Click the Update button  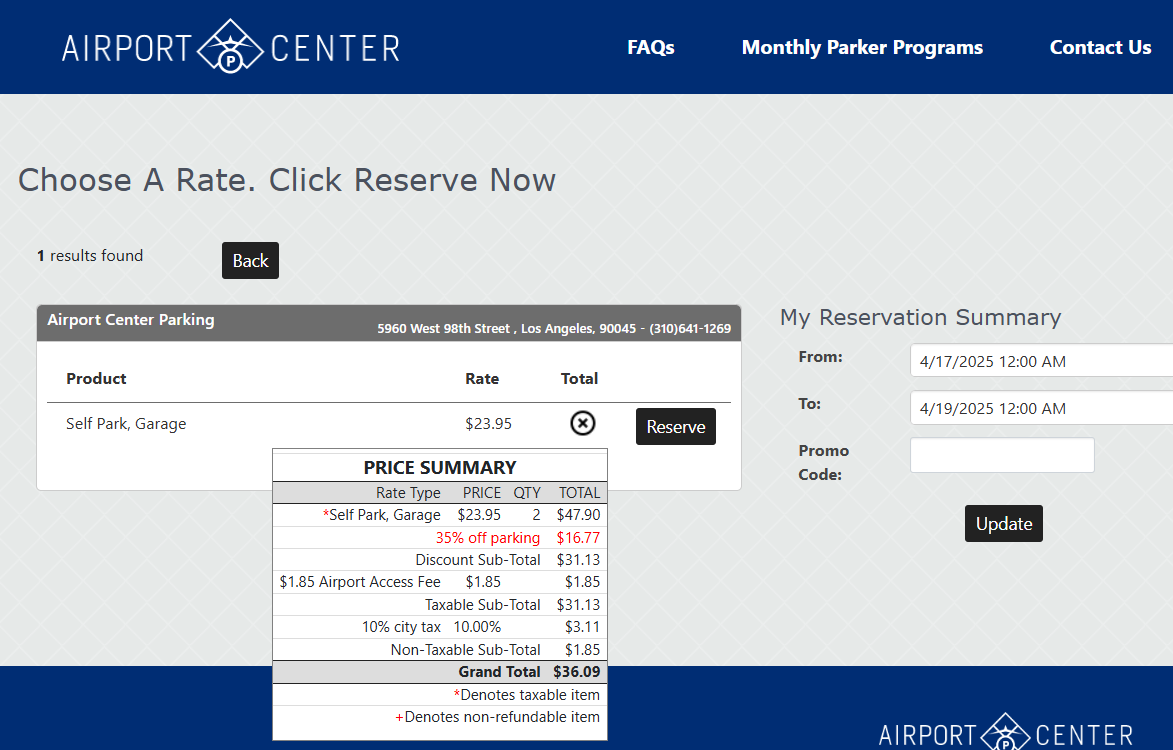(1003, 524)
